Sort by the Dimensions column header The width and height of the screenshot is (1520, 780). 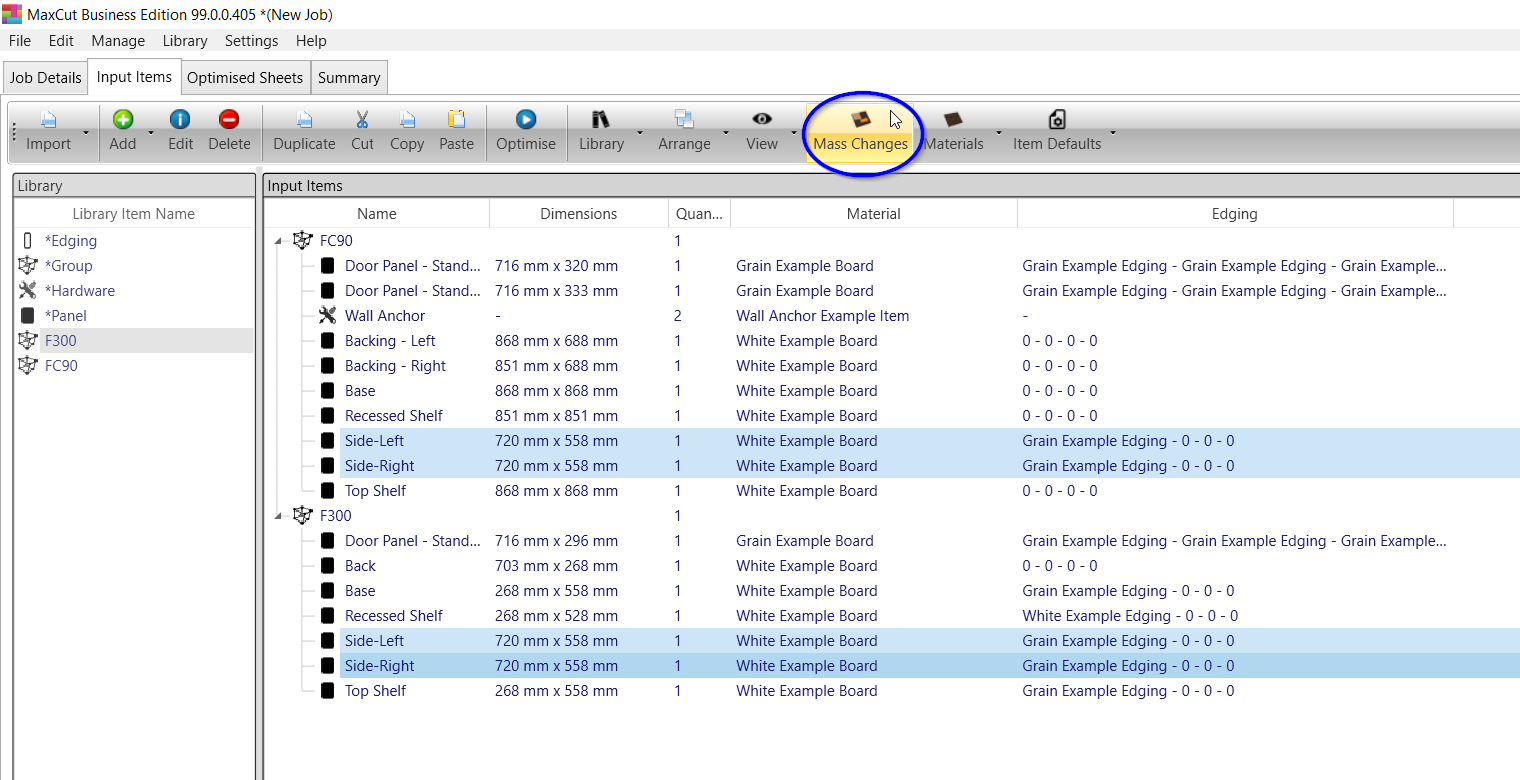(x=579, y=214)
